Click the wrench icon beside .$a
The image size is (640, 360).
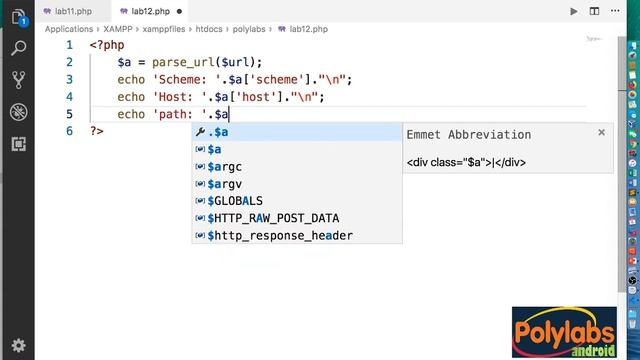(x=200, y=132)
